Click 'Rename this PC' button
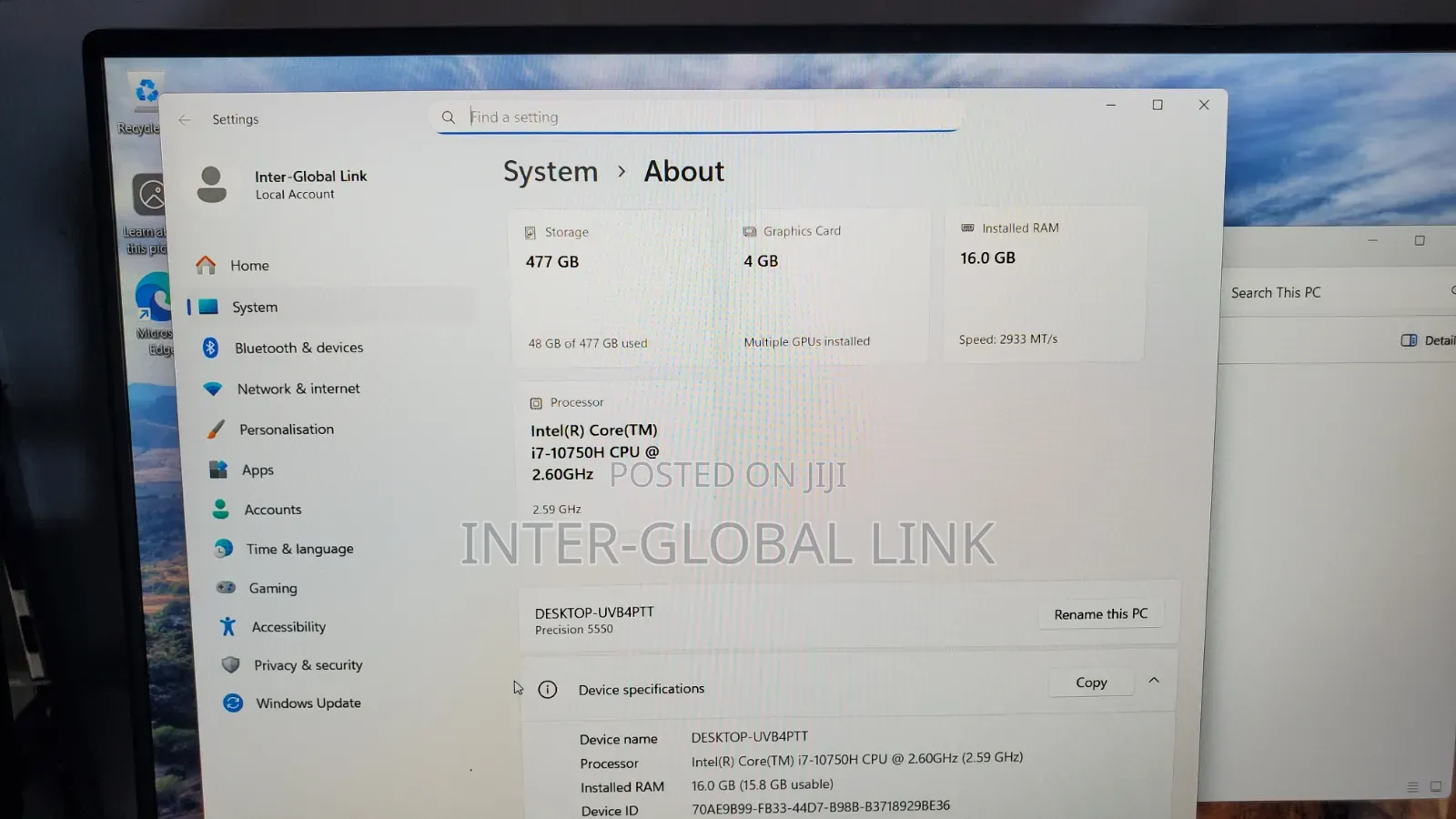 click(1100, 614)
